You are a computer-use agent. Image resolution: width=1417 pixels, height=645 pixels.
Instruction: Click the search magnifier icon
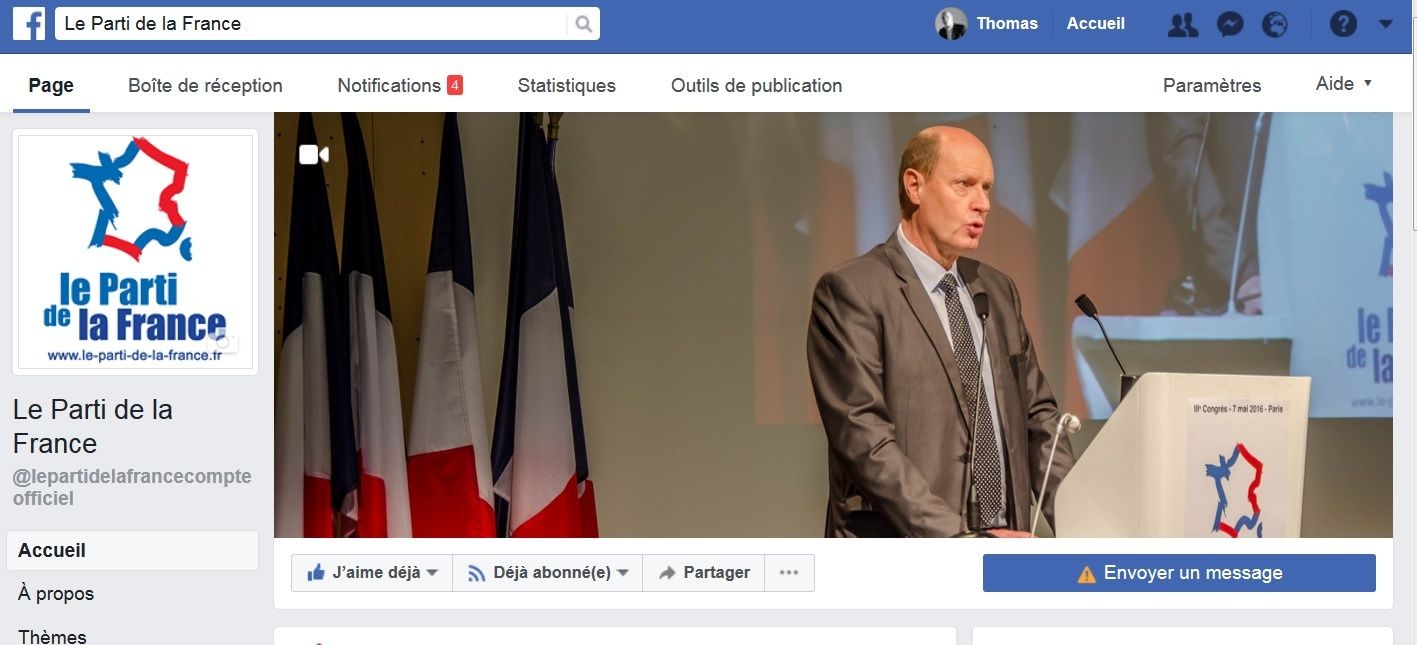[584, 24]
